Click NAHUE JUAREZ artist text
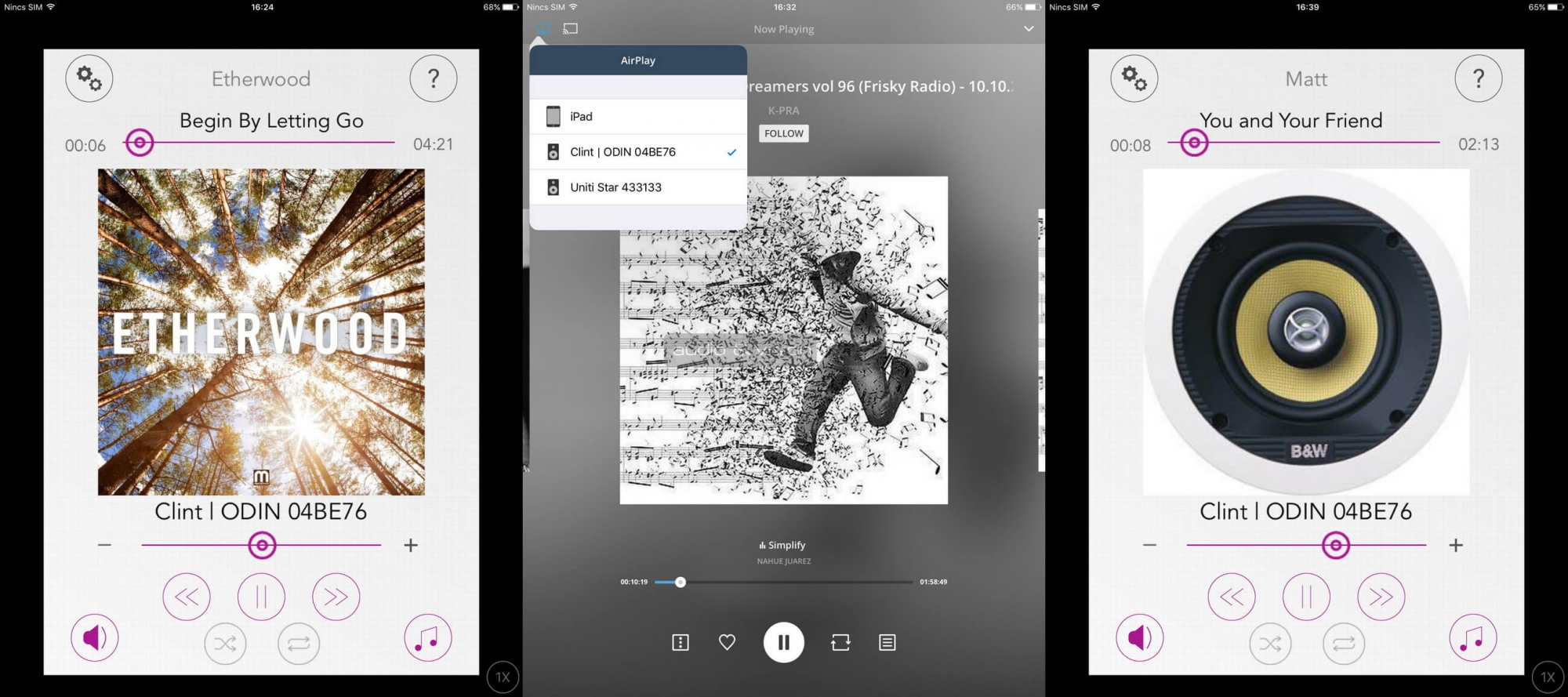 (x=784, y=561)
